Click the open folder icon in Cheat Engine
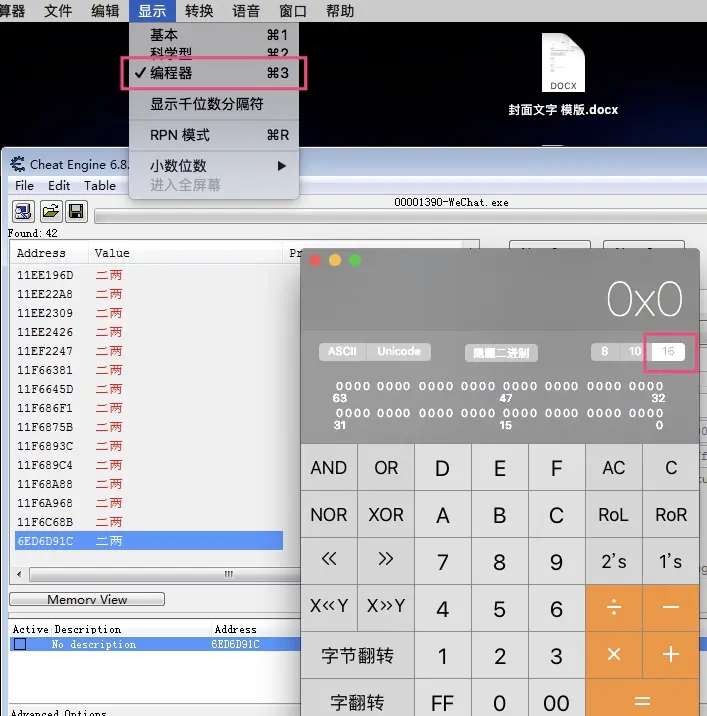Image resolution: width=707 pixels, height=716 pixels. tap(50, 212)
